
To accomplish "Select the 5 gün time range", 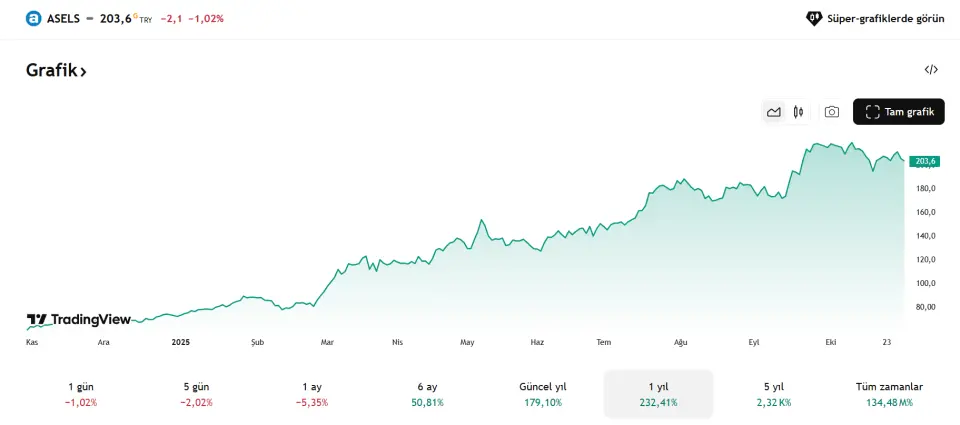I will pos(197,394).
